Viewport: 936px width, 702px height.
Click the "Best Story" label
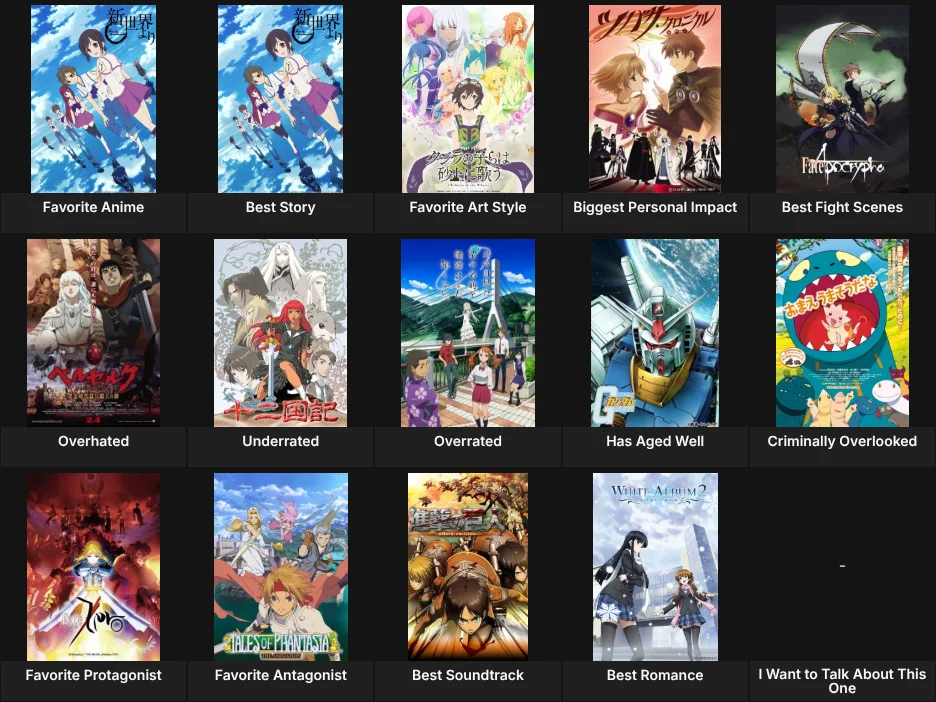coord(281,207)
